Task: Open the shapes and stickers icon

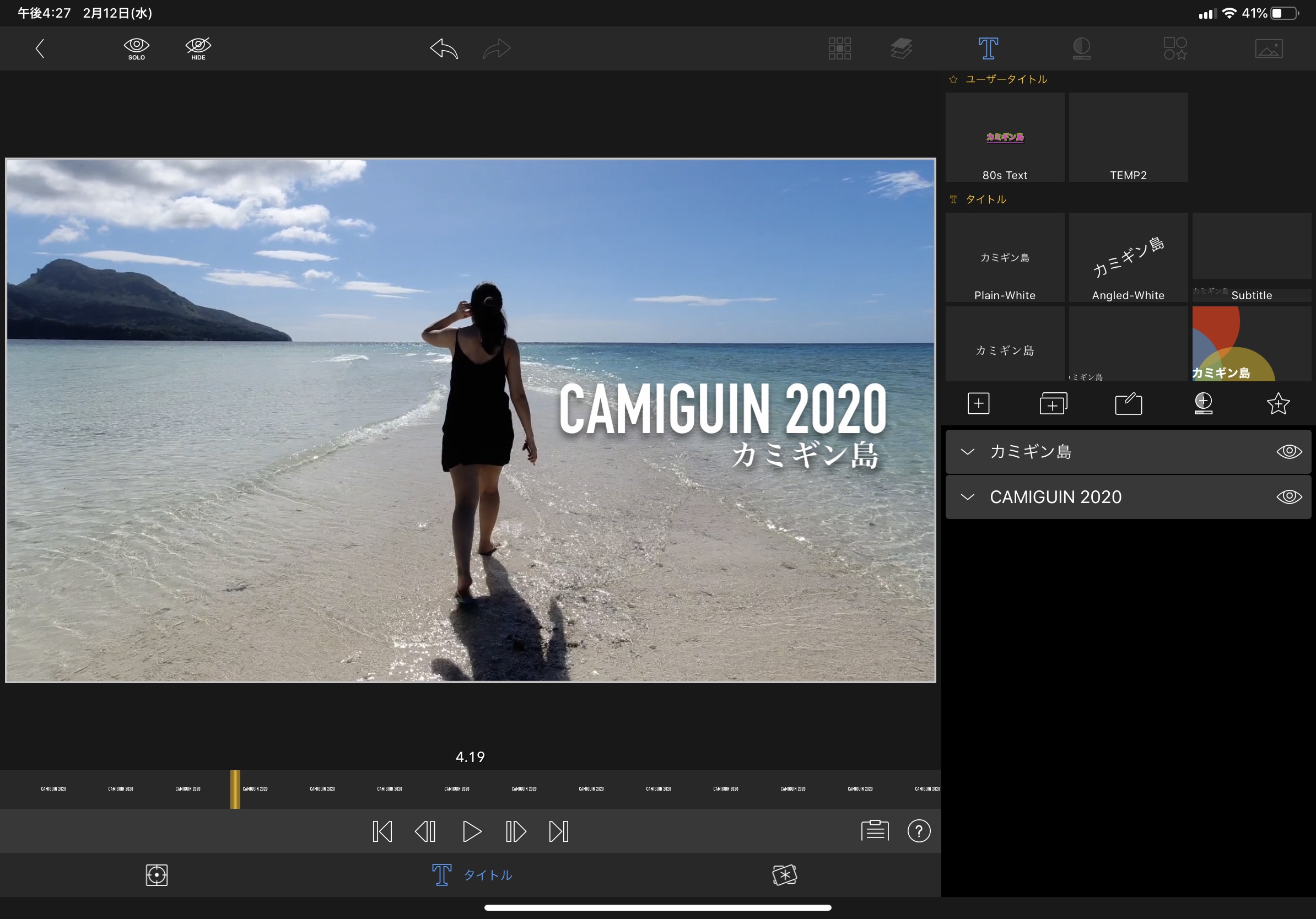Action: (1174, 48)
